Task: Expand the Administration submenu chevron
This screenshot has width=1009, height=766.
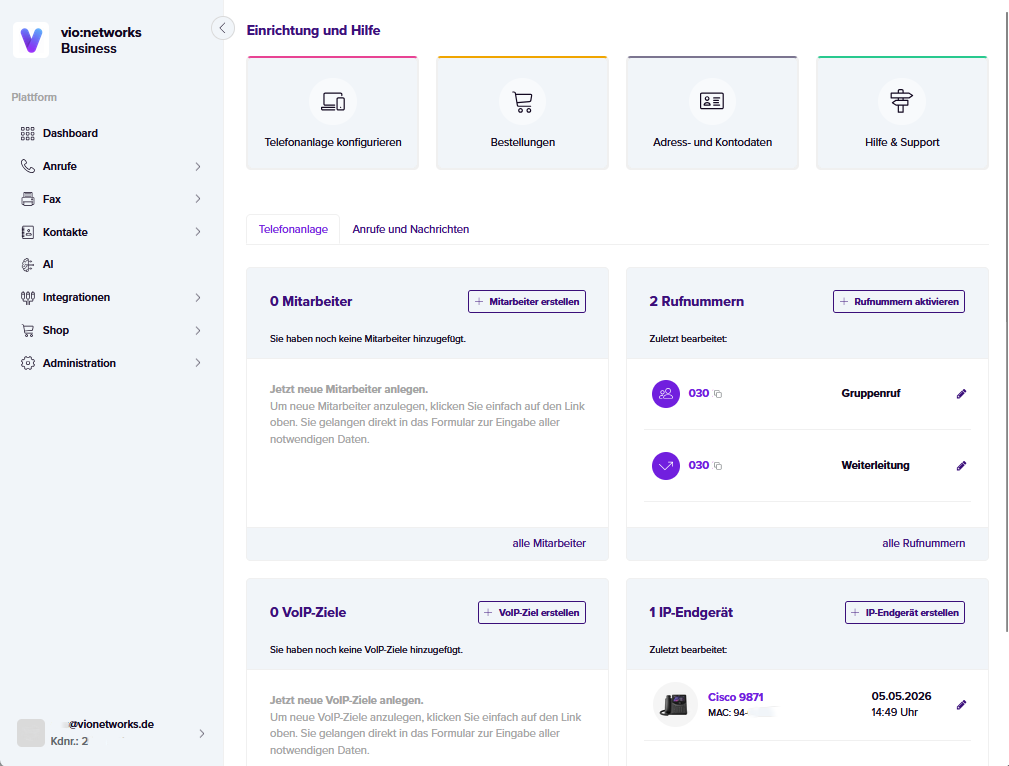Action: [198, 363]
